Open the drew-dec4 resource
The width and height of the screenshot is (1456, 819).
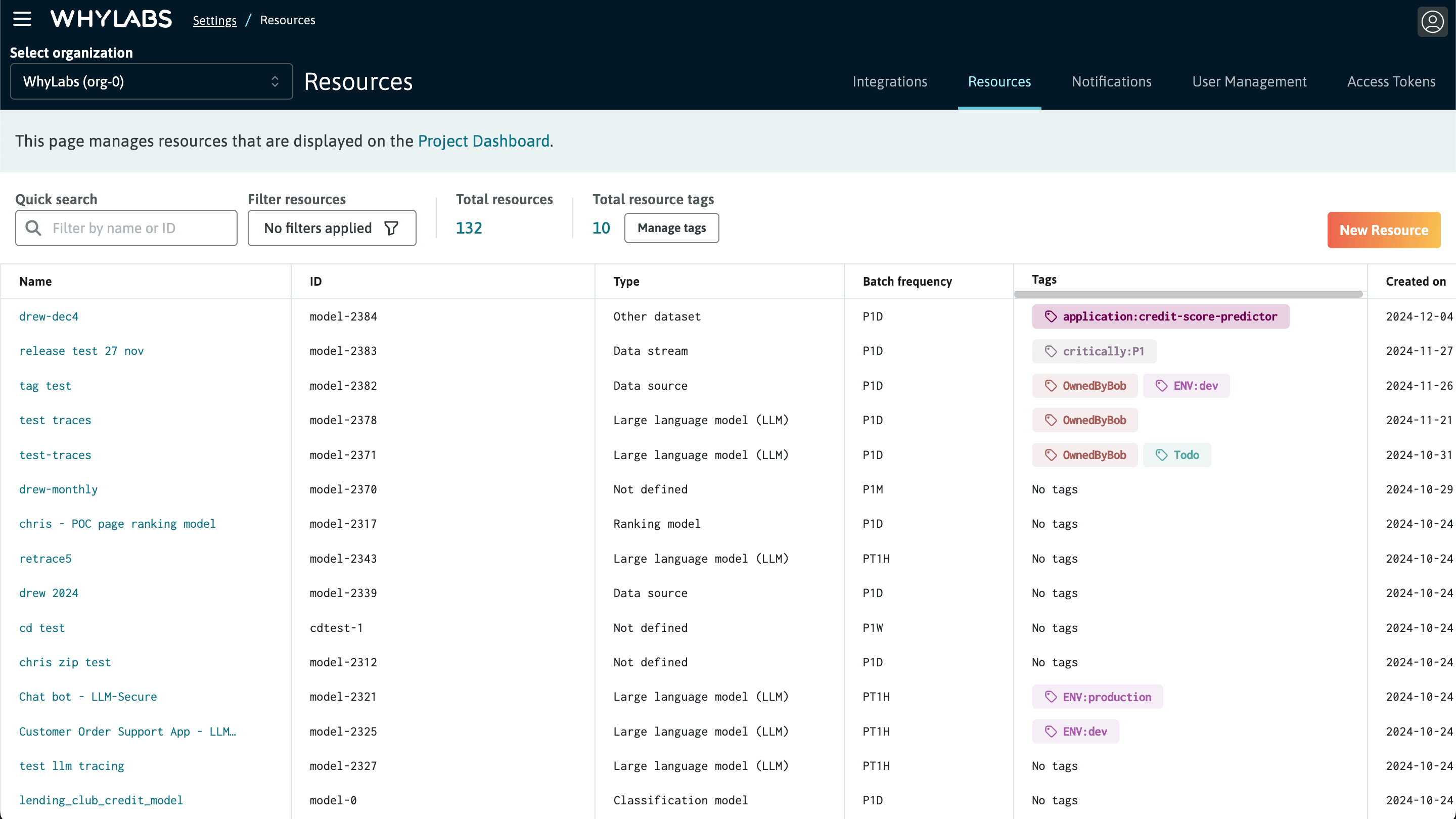49,316
